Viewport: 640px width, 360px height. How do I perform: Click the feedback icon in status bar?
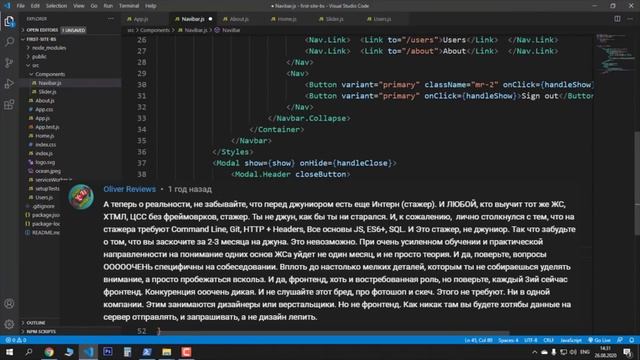[x=620, y=340]
